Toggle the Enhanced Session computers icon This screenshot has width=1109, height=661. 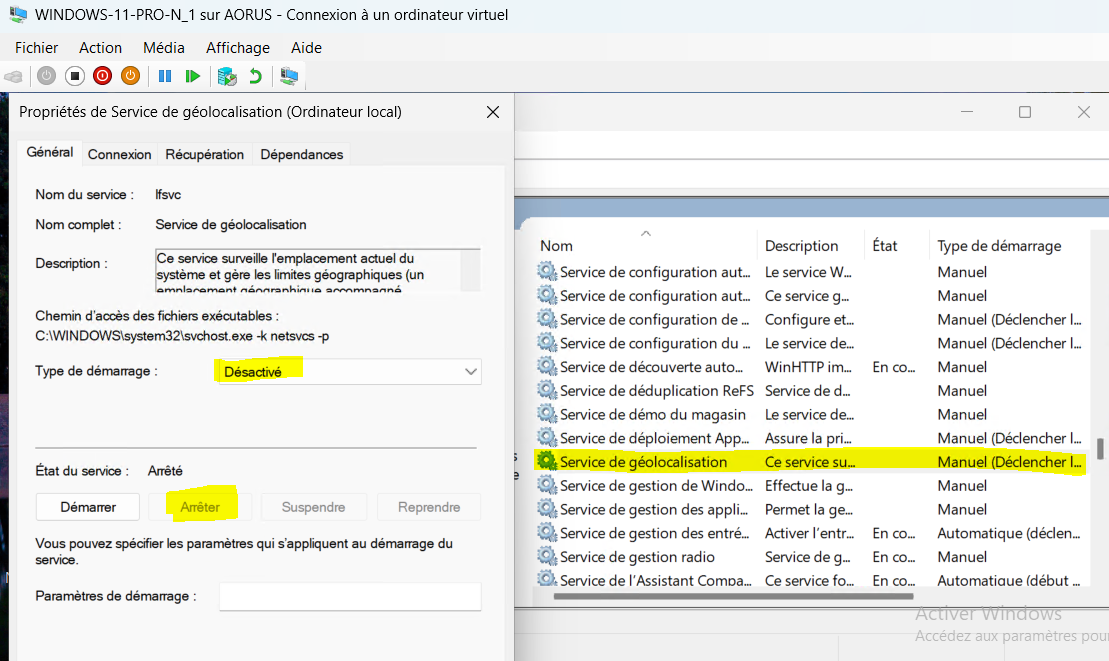tap(289, 76)
